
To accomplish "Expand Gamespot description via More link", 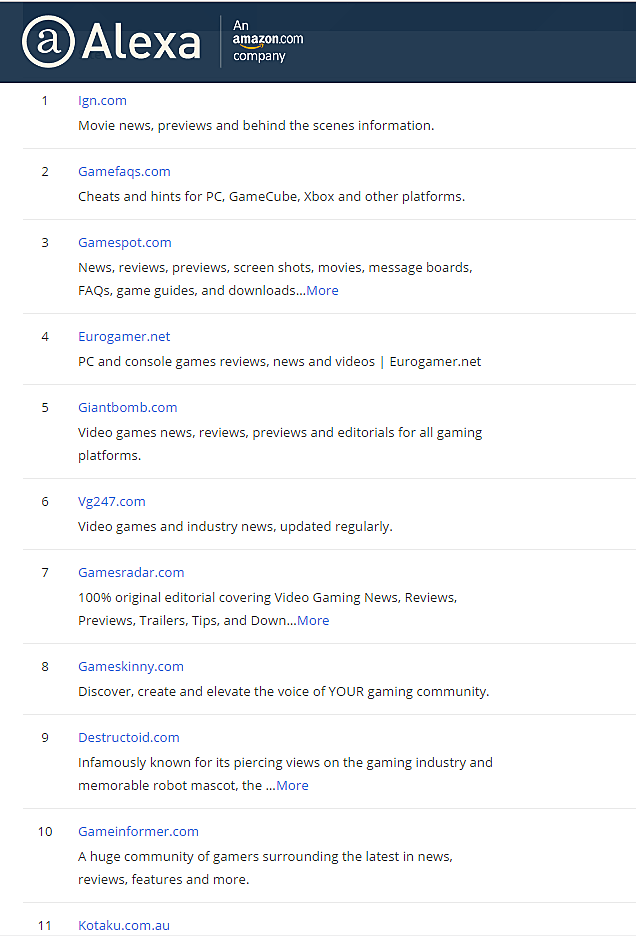I will 322,291.
